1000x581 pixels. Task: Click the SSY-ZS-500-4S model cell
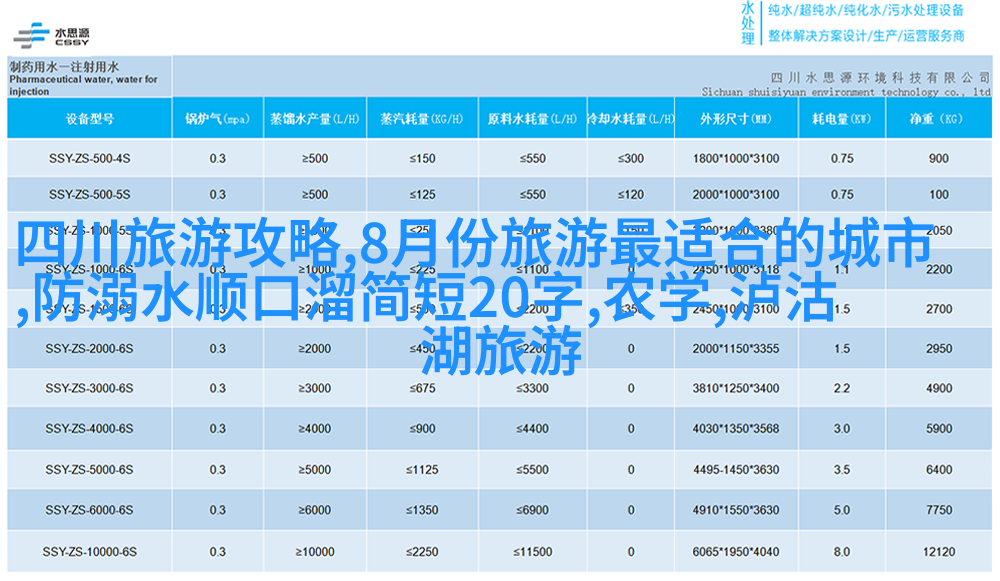88,158
